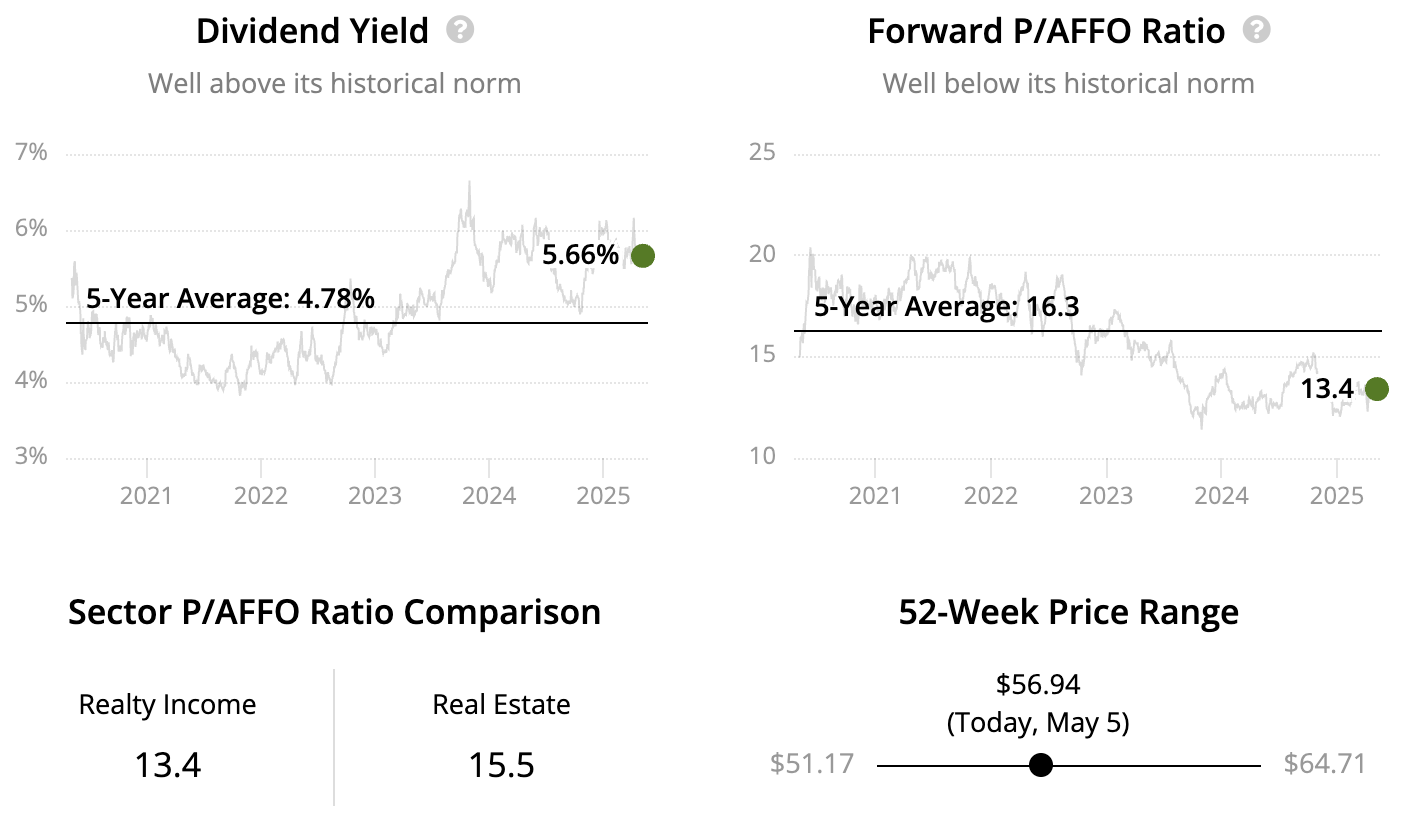Click the Dividend Yield help question icon
The height and width of the screenshot is (824, 1406).
point(460,30)
